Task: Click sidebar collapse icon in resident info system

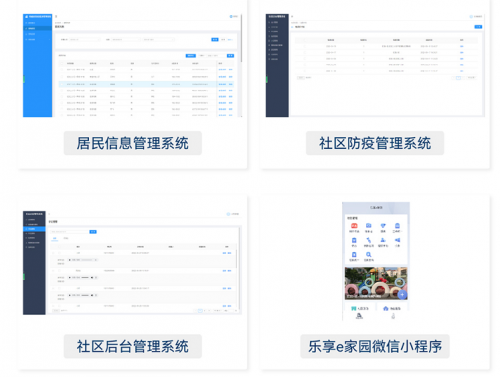Action: (x=56, y=16)
